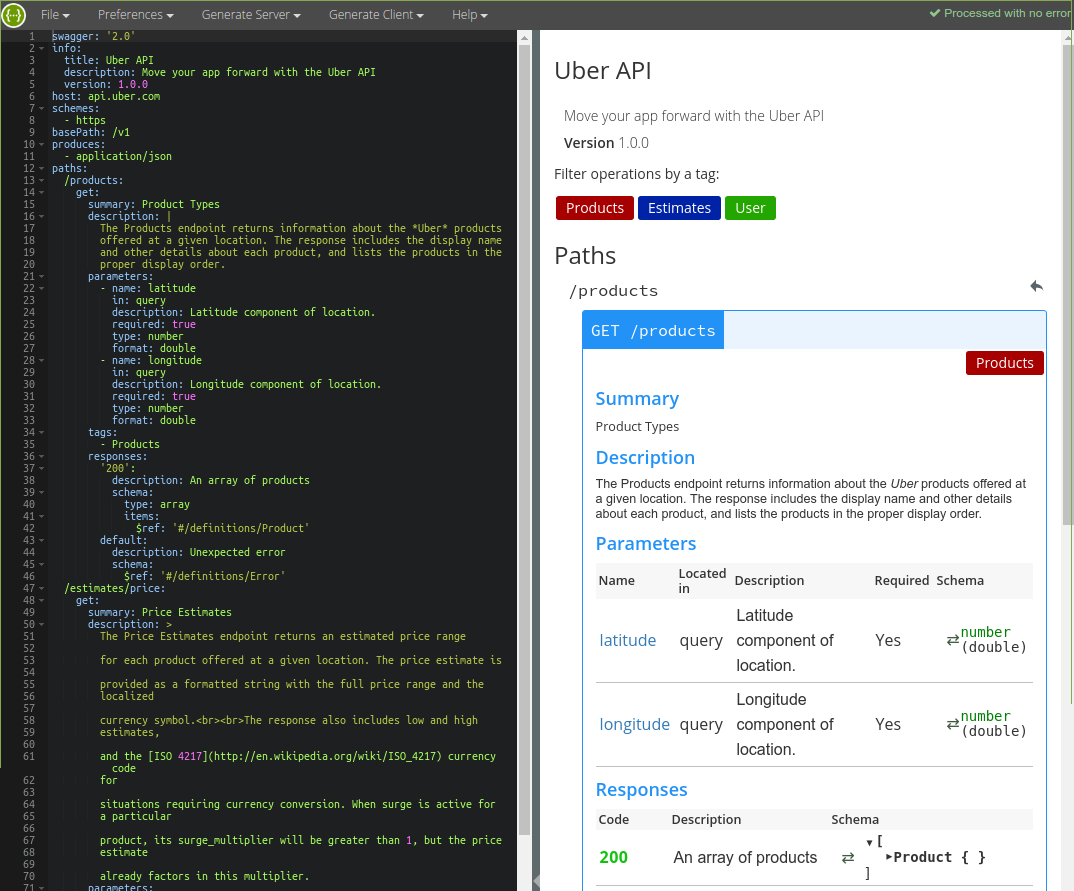Screen dimensions: 1074x891
Task: Click the swap icon in 200 response schema
Action: pyautogui.click(x=848, y=858)
